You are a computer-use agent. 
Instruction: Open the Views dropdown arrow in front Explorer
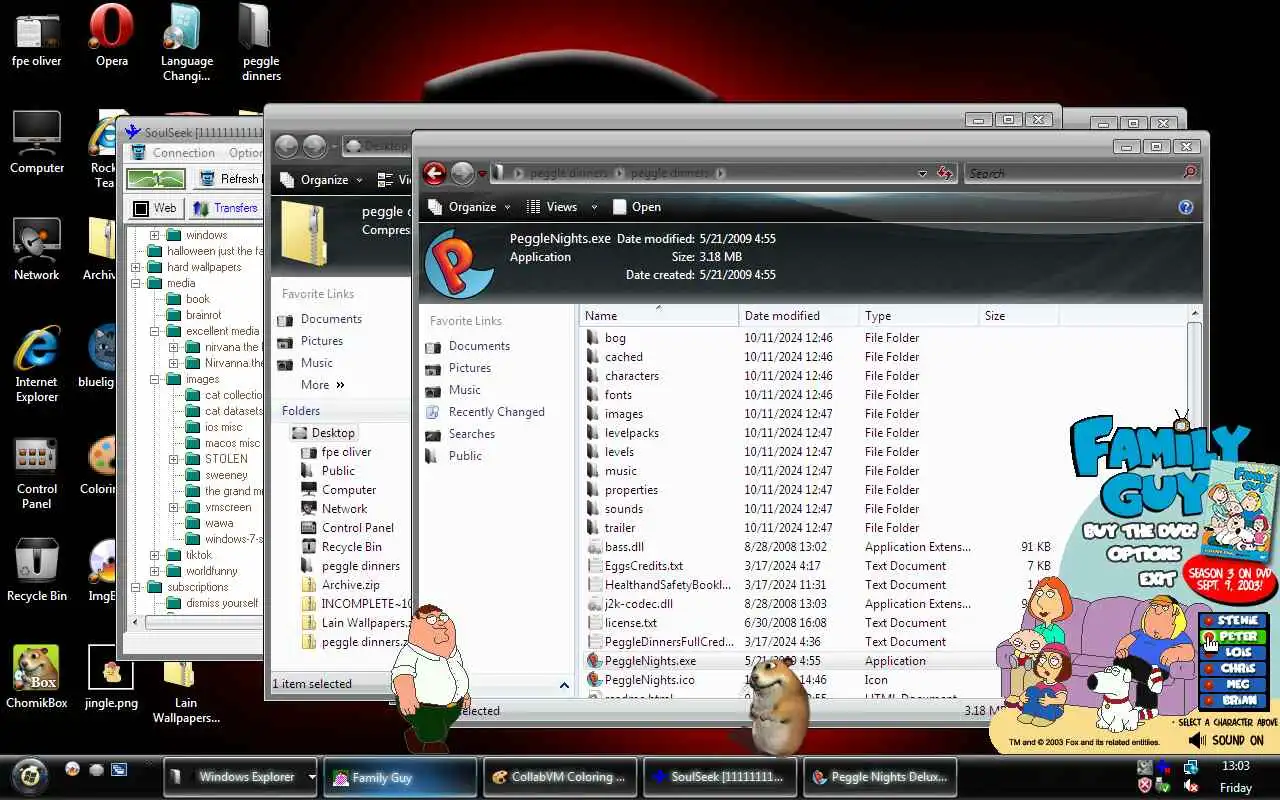[594, 207]
